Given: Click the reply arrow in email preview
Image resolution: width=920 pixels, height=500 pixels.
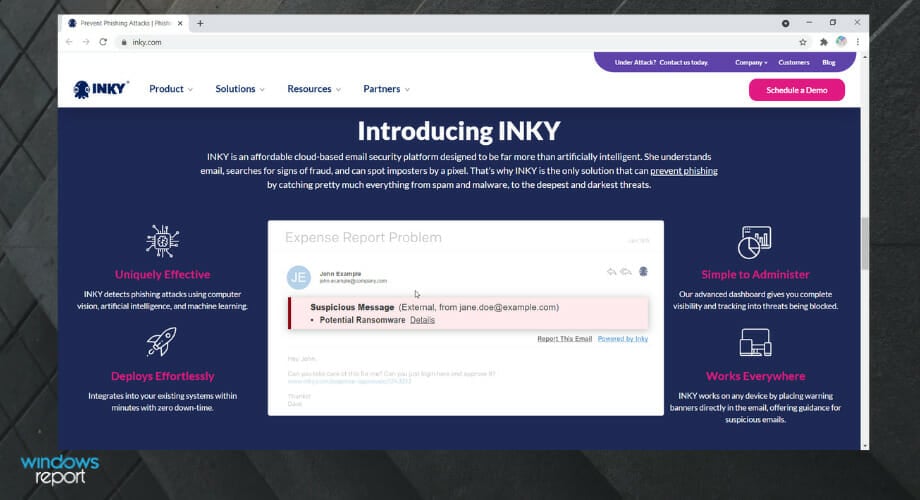Looking at the screenshot, I should coord(611,272).
